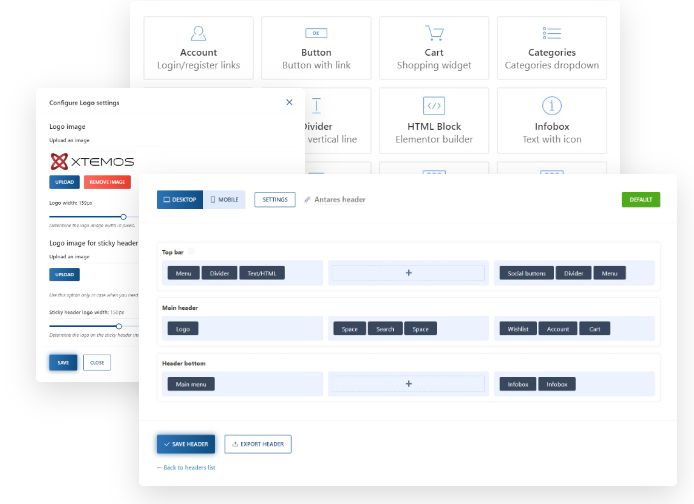Add the Categories dropdown element
This screenshot has width=694, height=504.
coord(551,48)
